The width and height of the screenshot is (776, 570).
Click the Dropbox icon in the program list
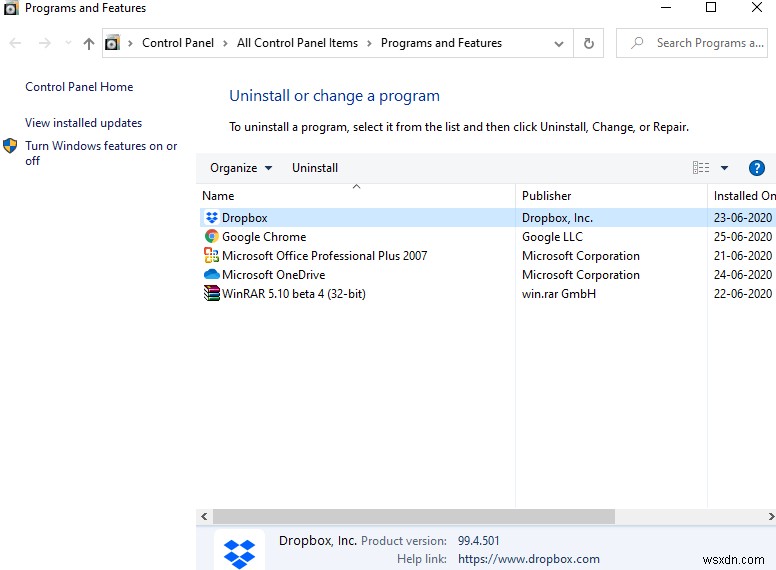[212, 217]
